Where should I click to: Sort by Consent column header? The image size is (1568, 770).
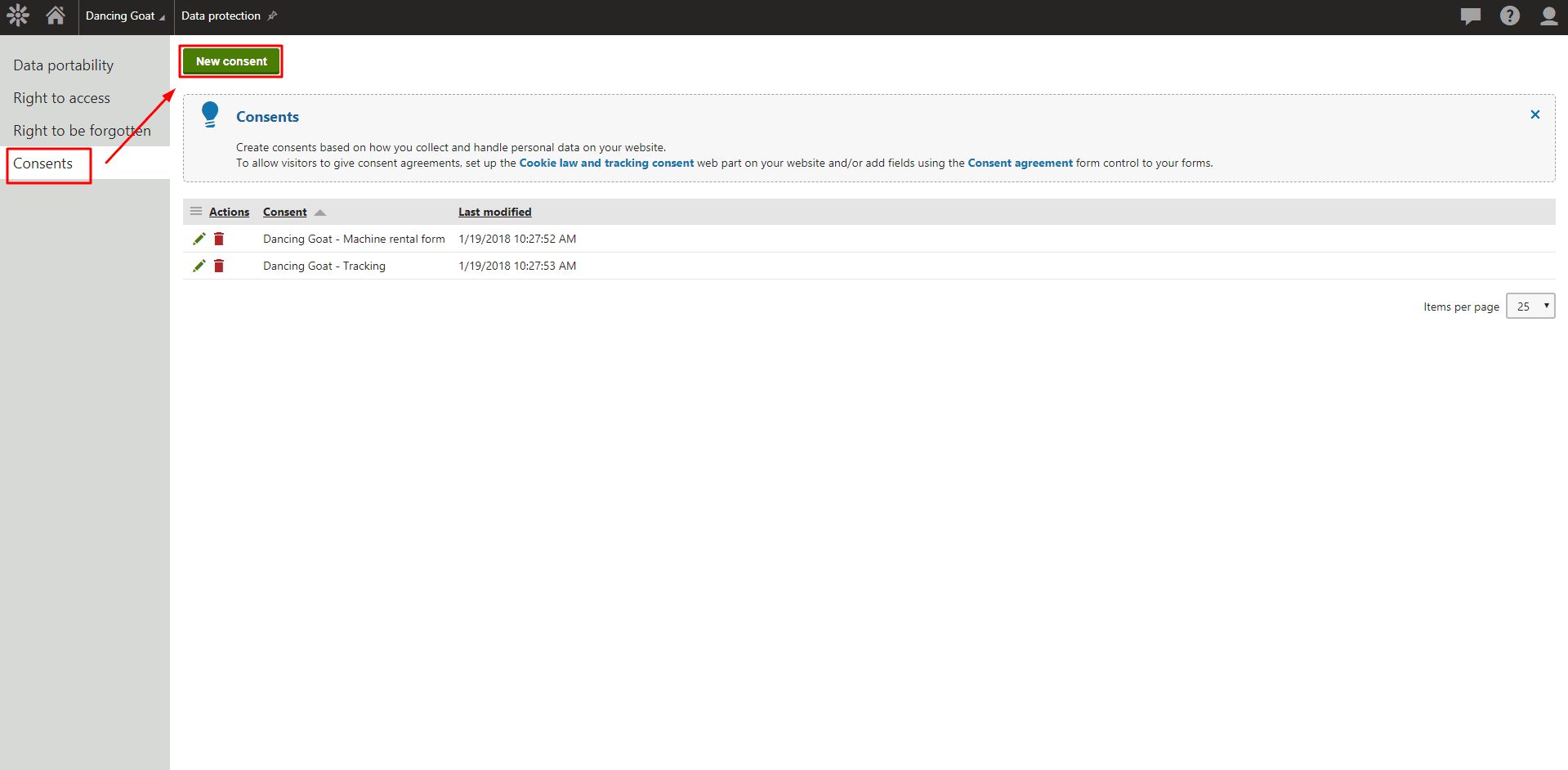[x=284, y=212]
